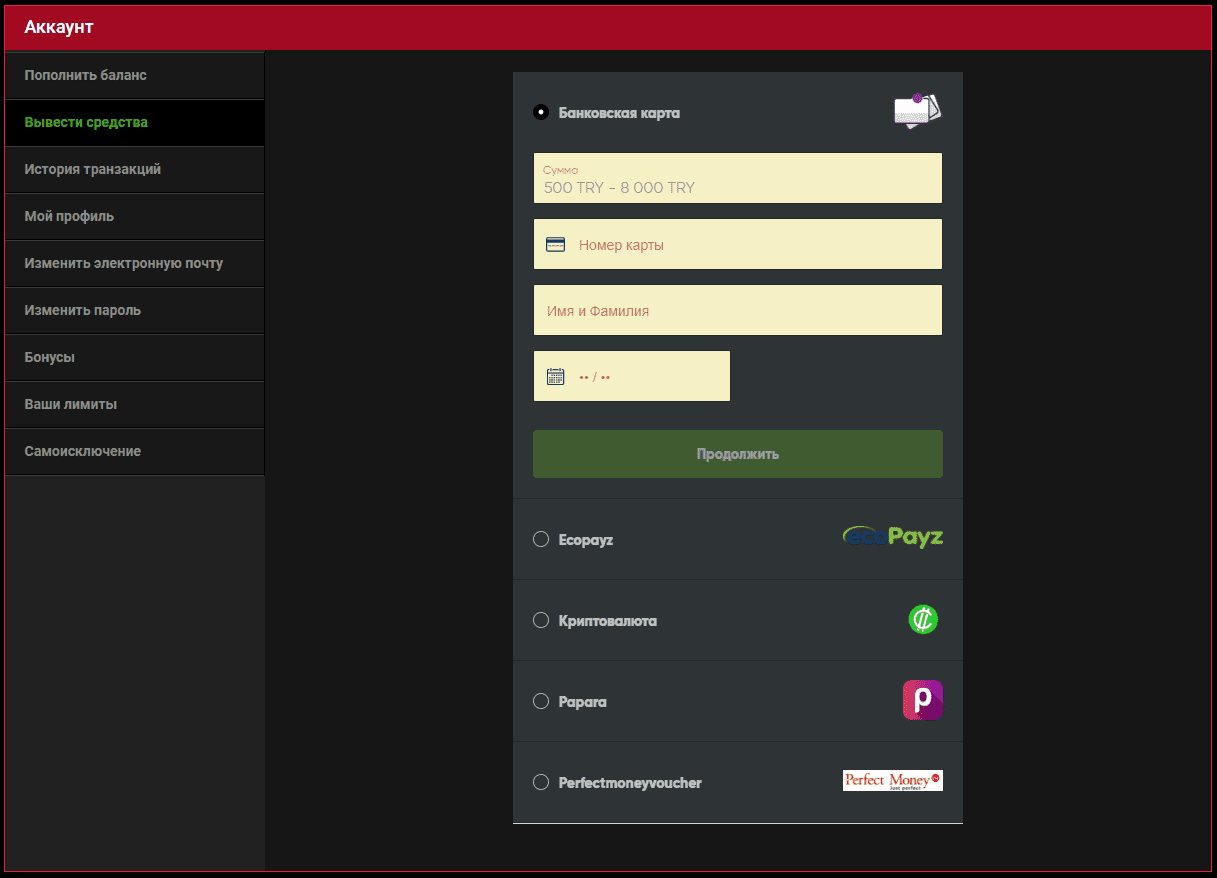Click the Имя и Фамилия input field
The height and width of the screenshot is (878, 1217).
click(x=737, y=311)
